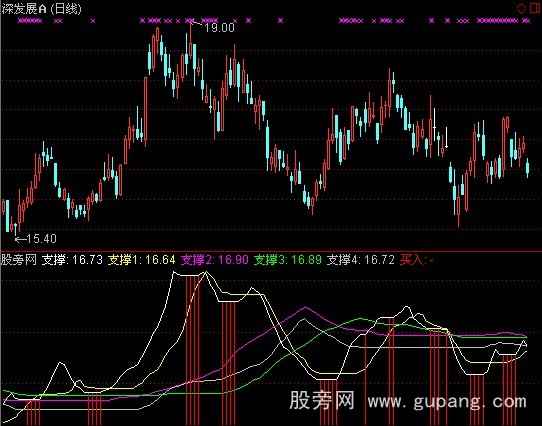542x426 pixels.
Task: Select the 19.00 high price label
Action: (219, 27)
